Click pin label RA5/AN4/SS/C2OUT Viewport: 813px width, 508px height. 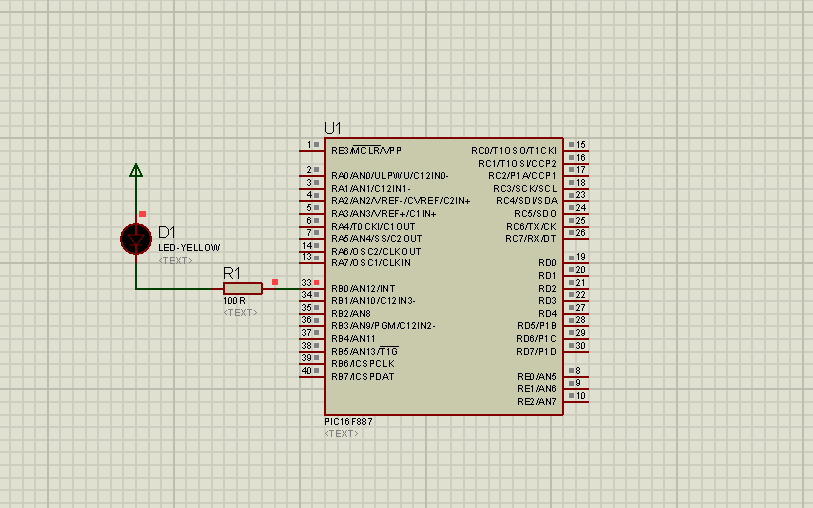coord(377,238)
